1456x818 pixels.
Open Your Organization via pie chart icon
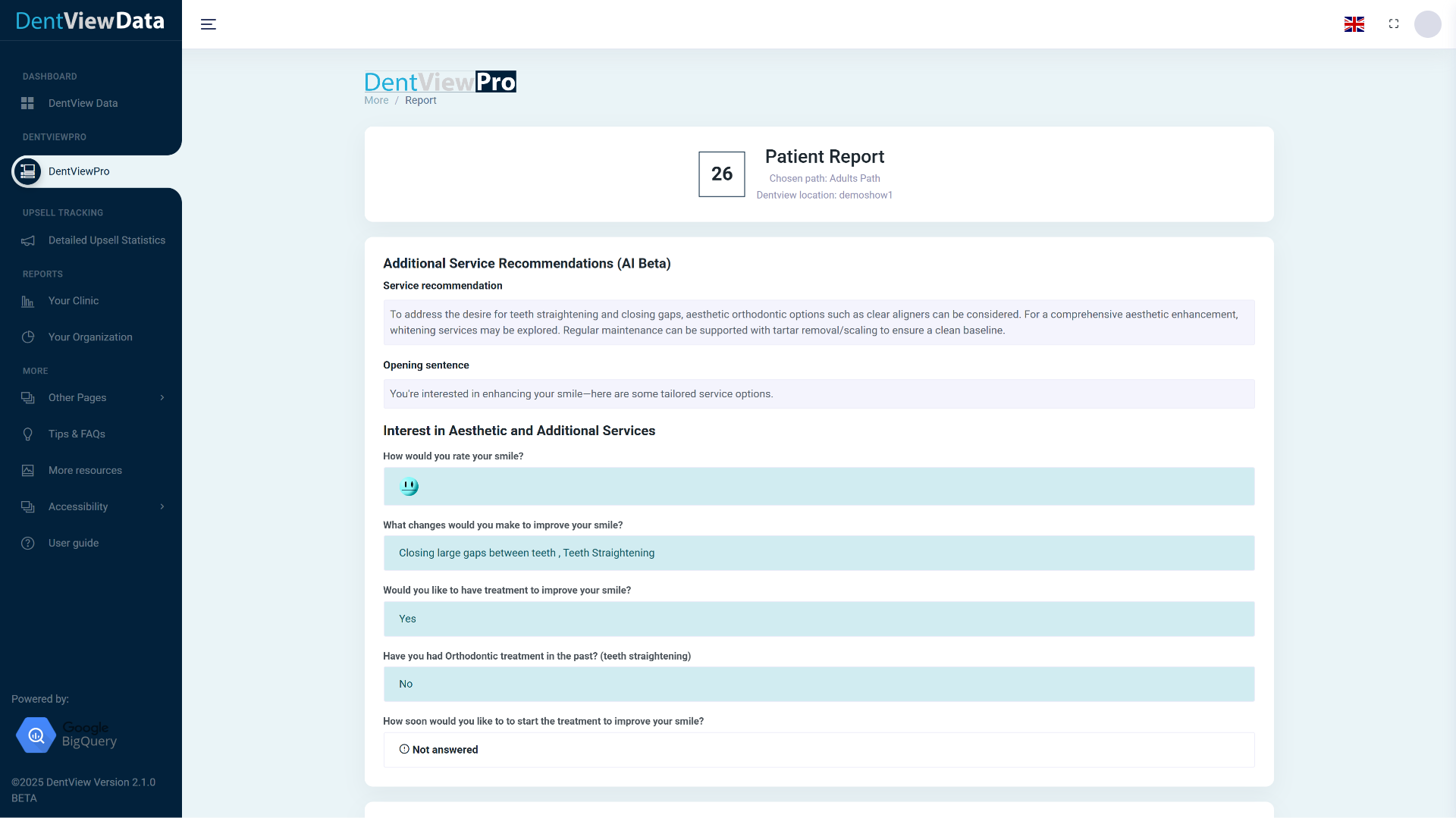click(x=27, y=337)
